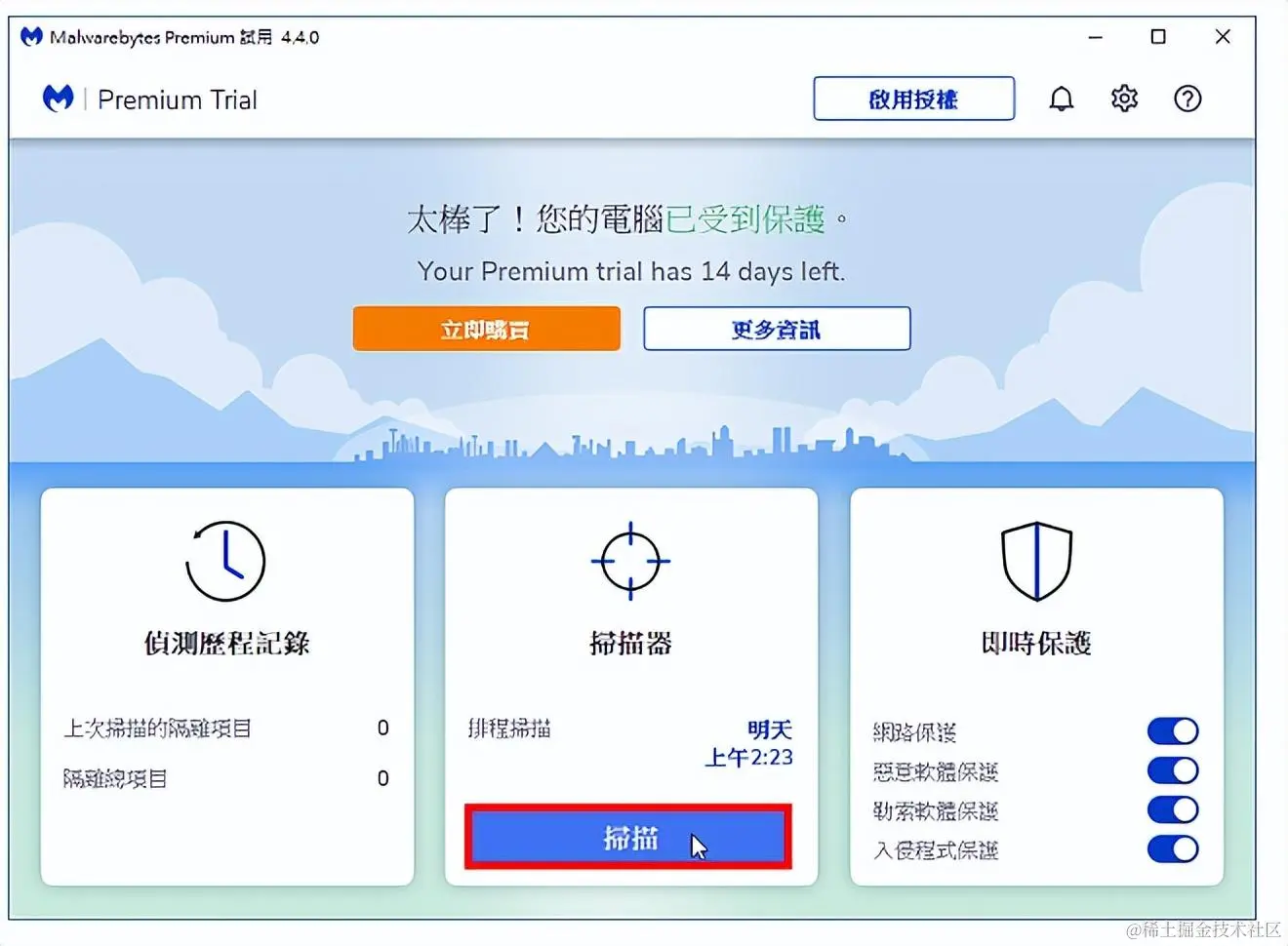Click the clock icon for detection history
Screen dimensions: 1288x946
(225, 561)
